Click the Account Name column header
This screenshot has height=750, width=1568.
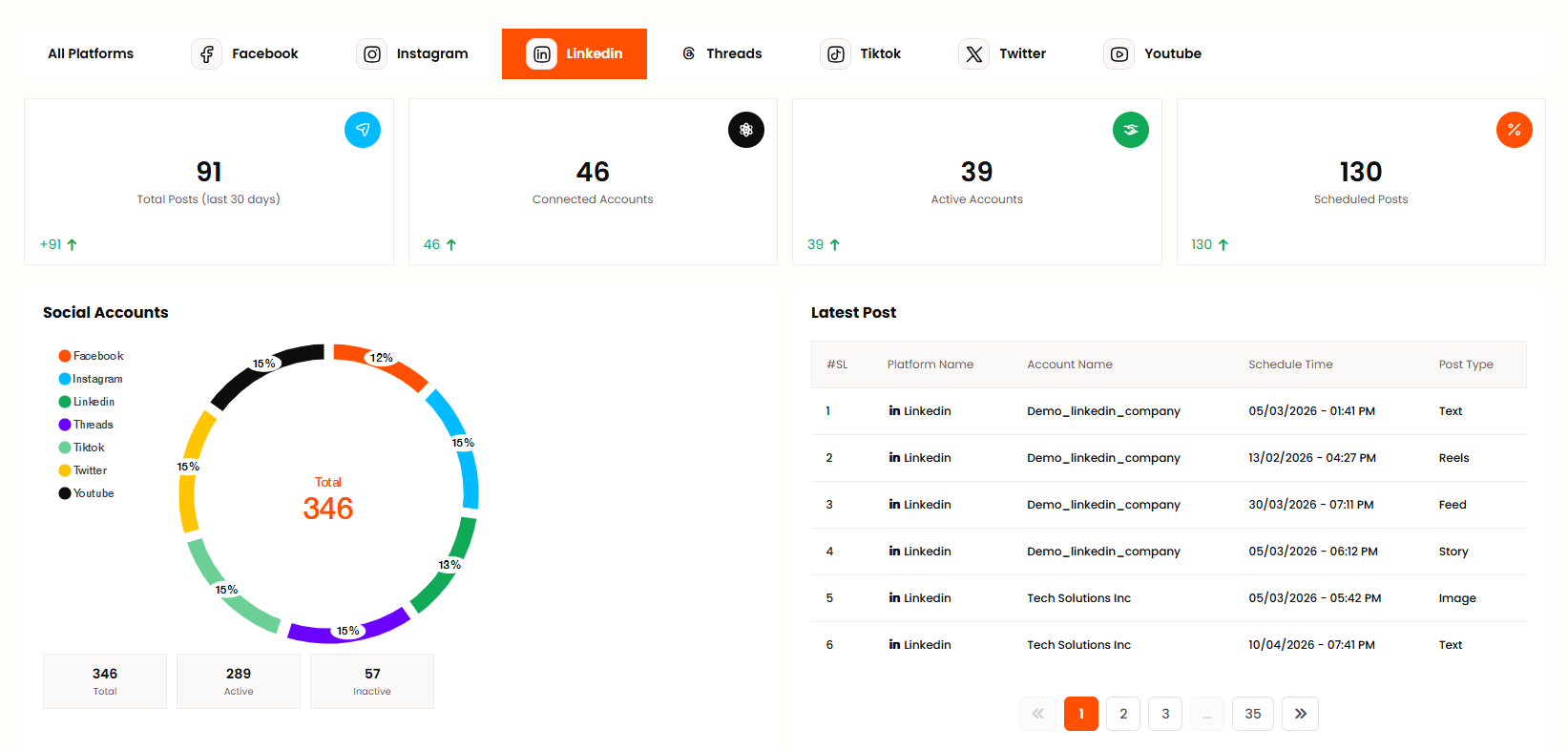click(x=1070, y=365)
